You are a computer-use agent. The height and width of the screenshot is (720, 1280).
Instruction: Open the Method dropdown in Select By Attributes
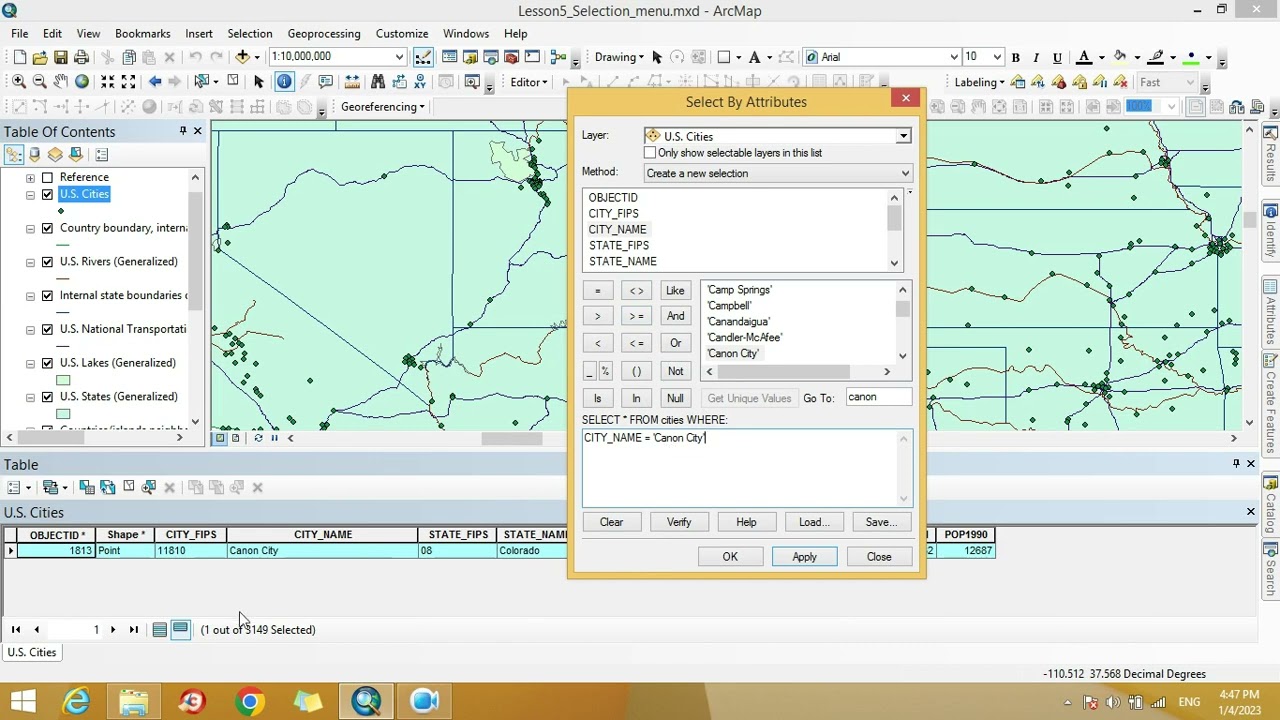pos(905,173)
